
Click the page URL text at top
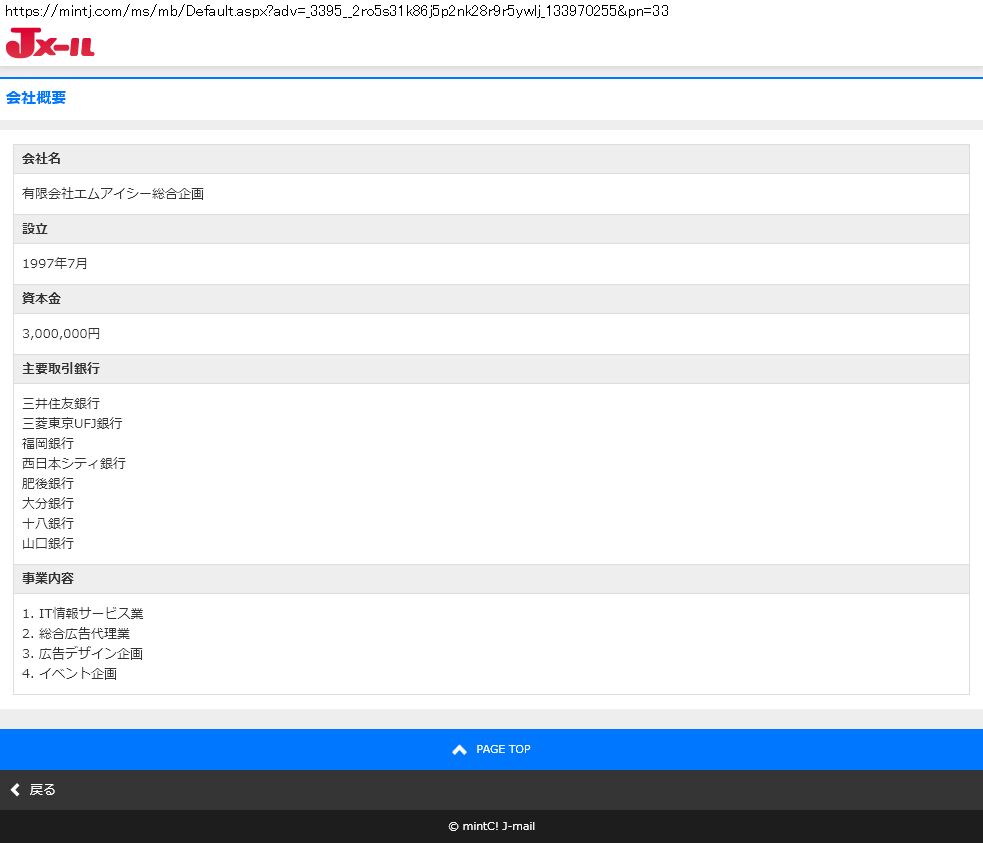(336, 11)
